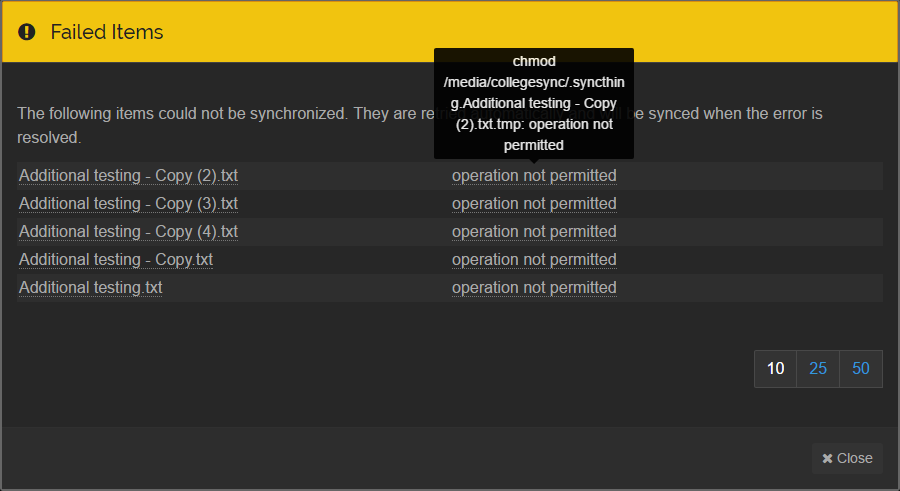Show error details for Copy (4).txt
This screenshot has width=900, height=491.
point(534,232)
